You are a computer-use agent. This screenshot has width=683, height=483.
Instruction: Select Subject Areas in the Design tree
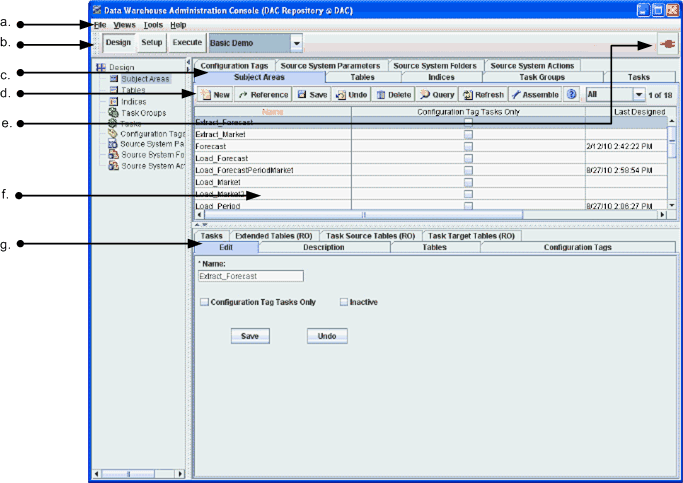pos(145,79)
